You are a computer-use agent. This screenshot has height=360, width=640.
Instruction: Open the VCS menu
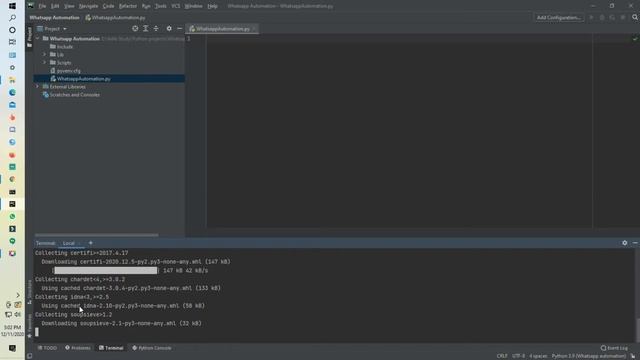point(176,6)
